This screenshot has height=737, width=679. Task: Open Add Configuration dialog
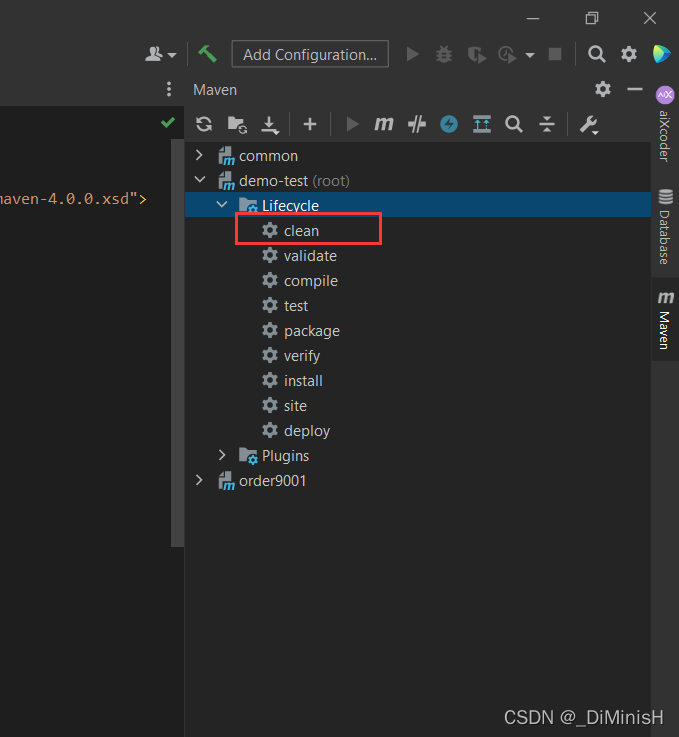pos(310,54)
